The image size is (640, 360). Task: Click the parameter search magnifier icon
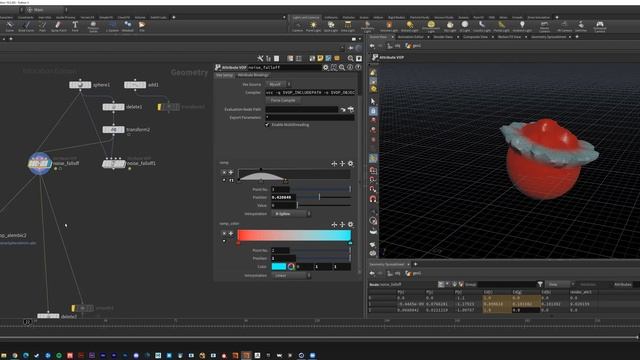(342, 67)
